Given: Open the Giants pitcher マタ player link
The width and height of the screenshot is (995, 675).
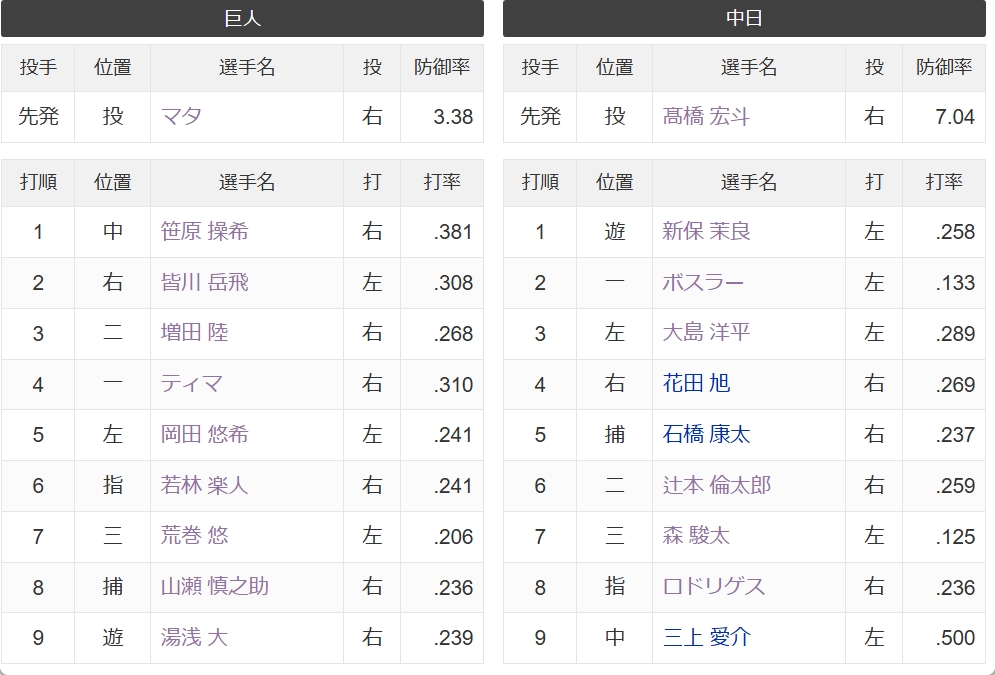Looking at the screenshot, I should pos(181,117).
